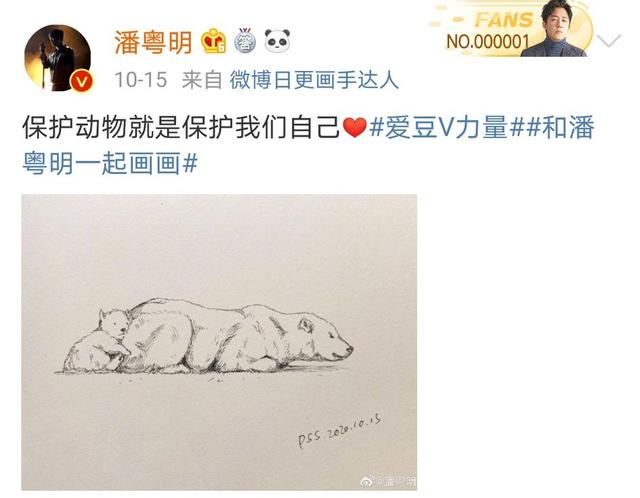640x498 pixels.
Task: Open hashtag #和潘粤明一起画画#
Action: click(308, 145)
